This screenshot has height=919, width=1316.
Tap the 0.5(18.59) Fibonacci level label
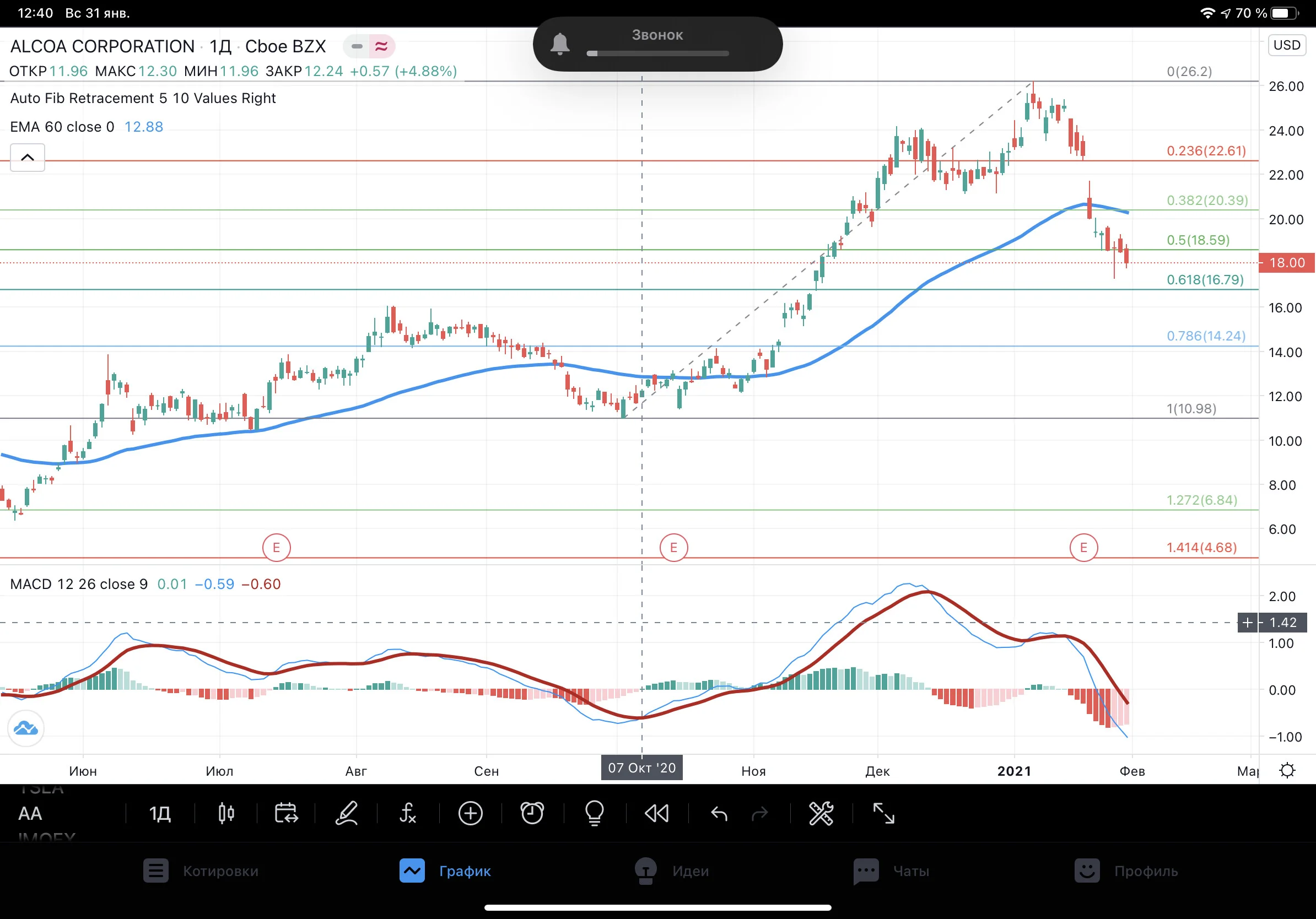pos(1199,240)
